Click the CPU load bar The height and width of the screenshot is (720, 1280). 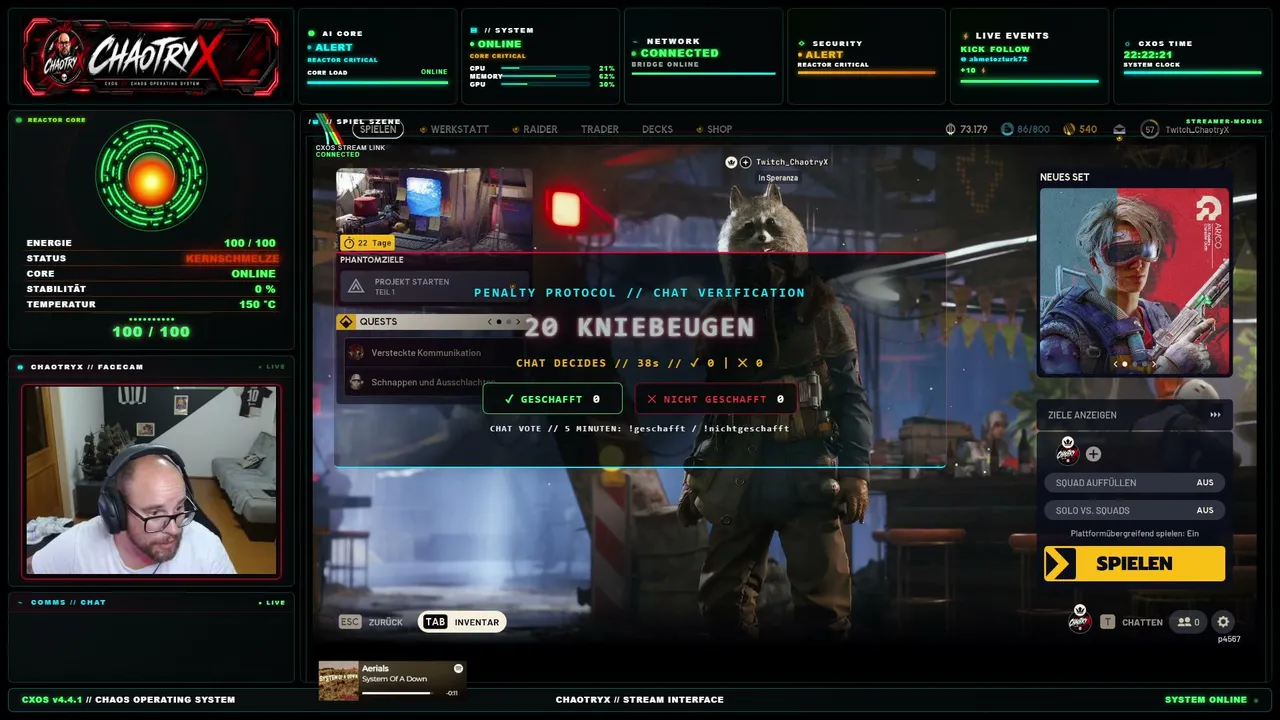point(544,68)
